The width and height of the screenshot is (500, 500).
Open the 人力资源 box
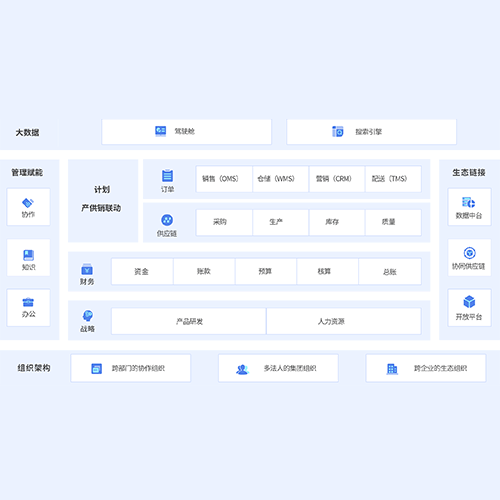coord(344,321)
